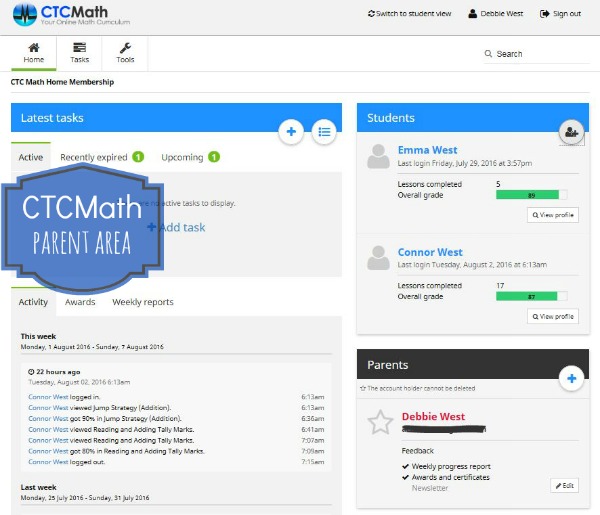The width and height of the screenshot is (600, 515).
Task: Open the Home tab
Action: click(x=34, y=53)
